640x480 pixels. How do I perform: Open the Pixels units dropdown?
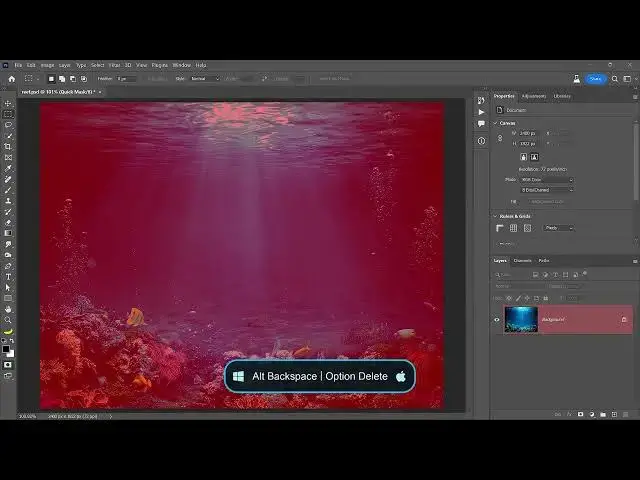pos(558,228)
